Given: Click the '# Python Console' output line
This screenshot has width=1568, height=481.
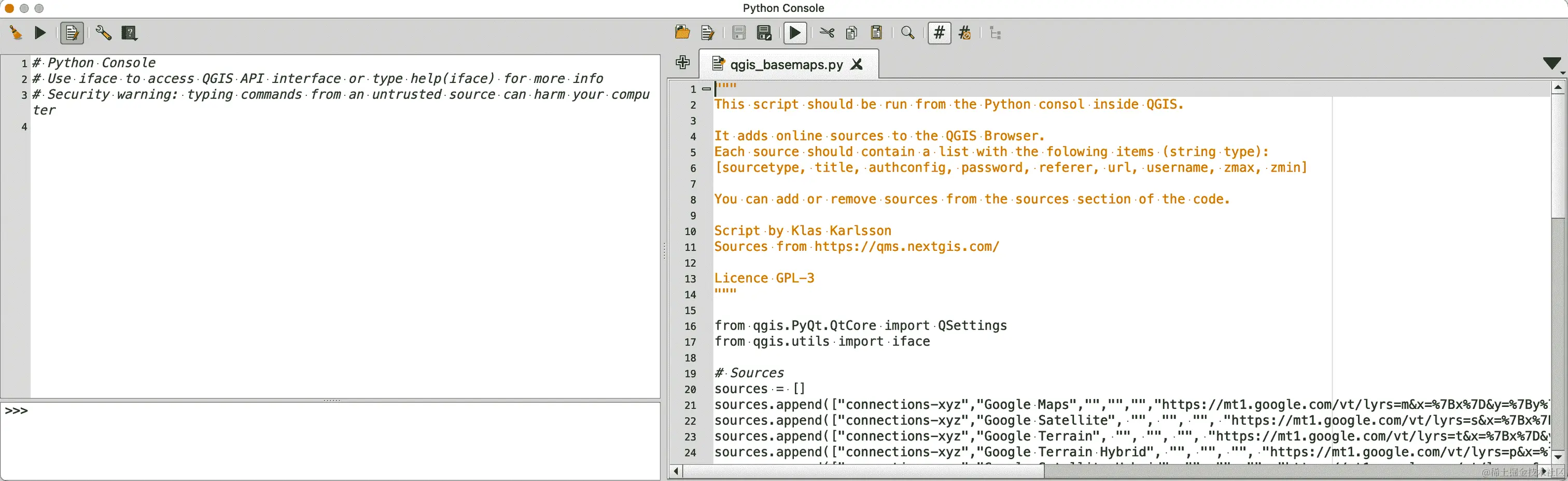Looking at the screenshot, I should click(94, 63).
